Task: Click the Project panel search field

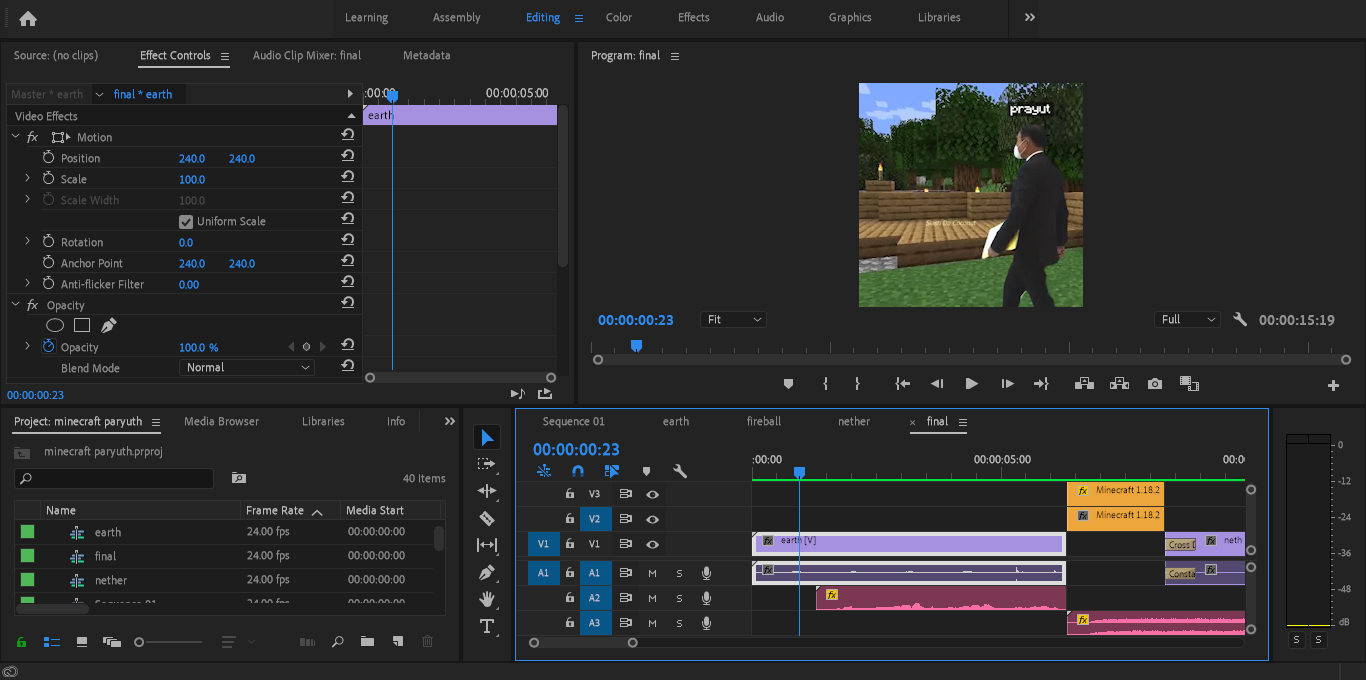Action: pyautogui.click(x=115, y=479)
